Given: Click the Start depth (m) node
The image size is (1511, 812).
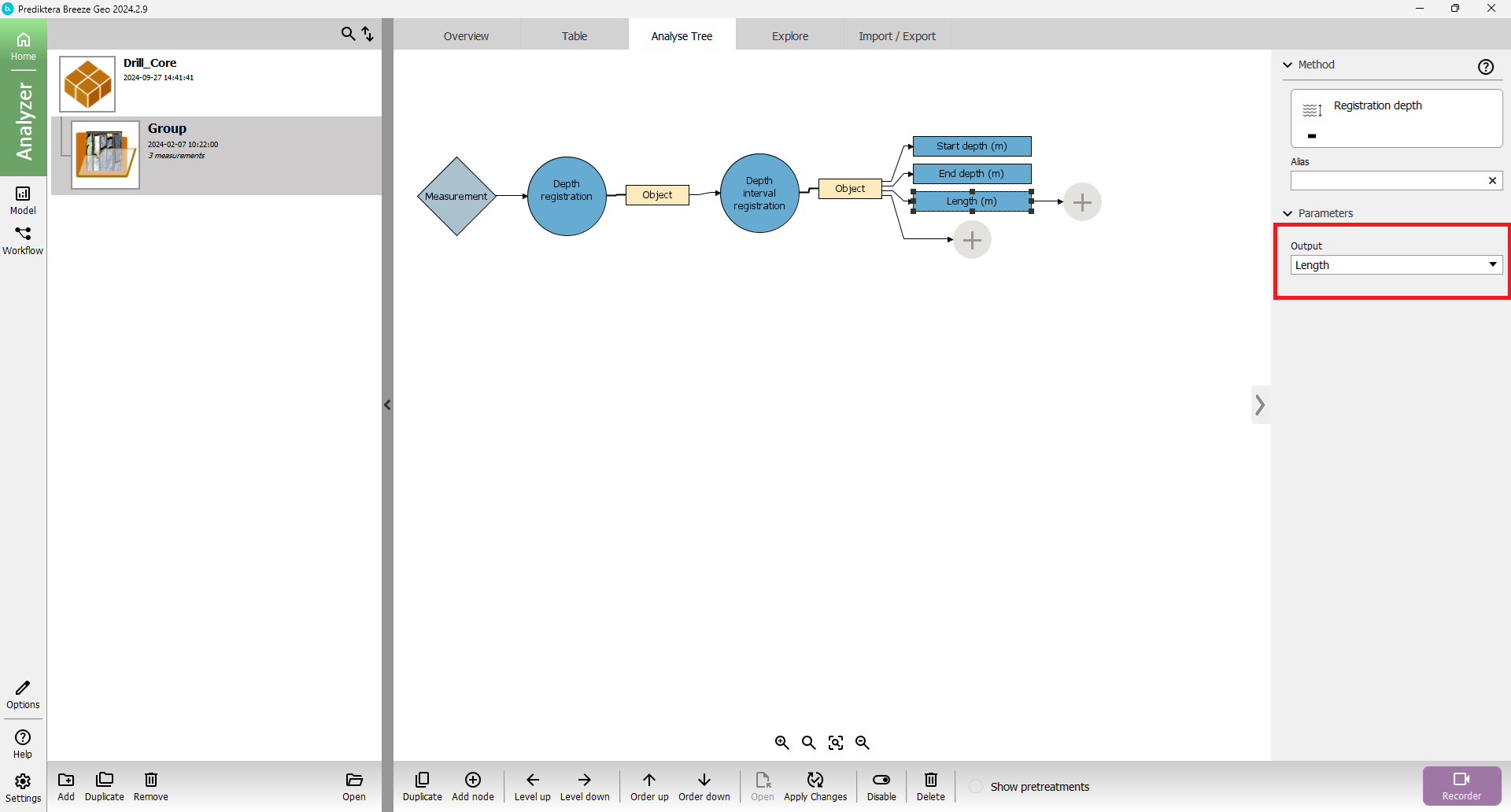Looking at the screenshot, I should click(971, 146).
